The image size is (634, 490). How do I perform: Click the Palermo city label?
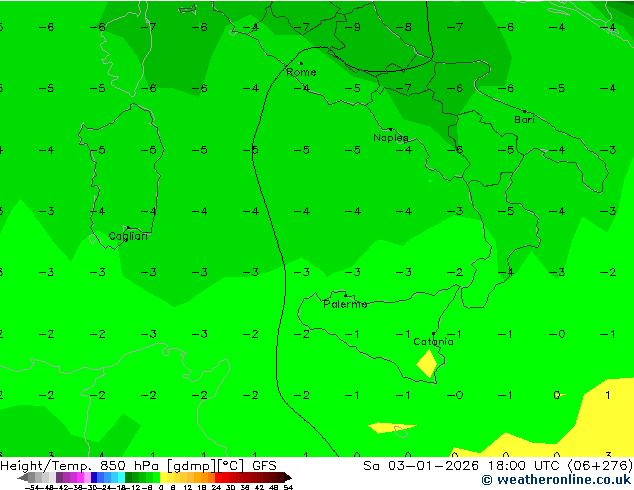[x=345, y=304]
